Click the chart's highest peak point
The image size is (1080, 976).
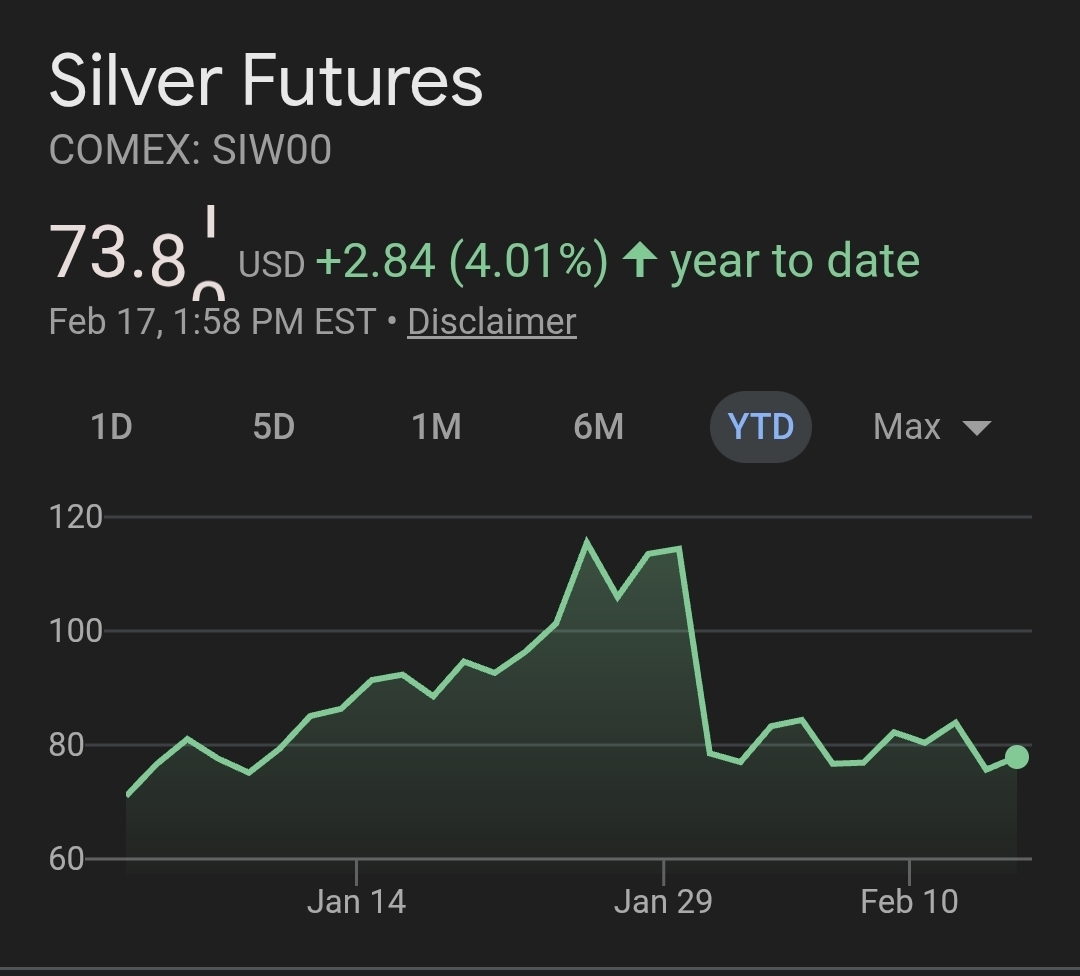(586, 542)
